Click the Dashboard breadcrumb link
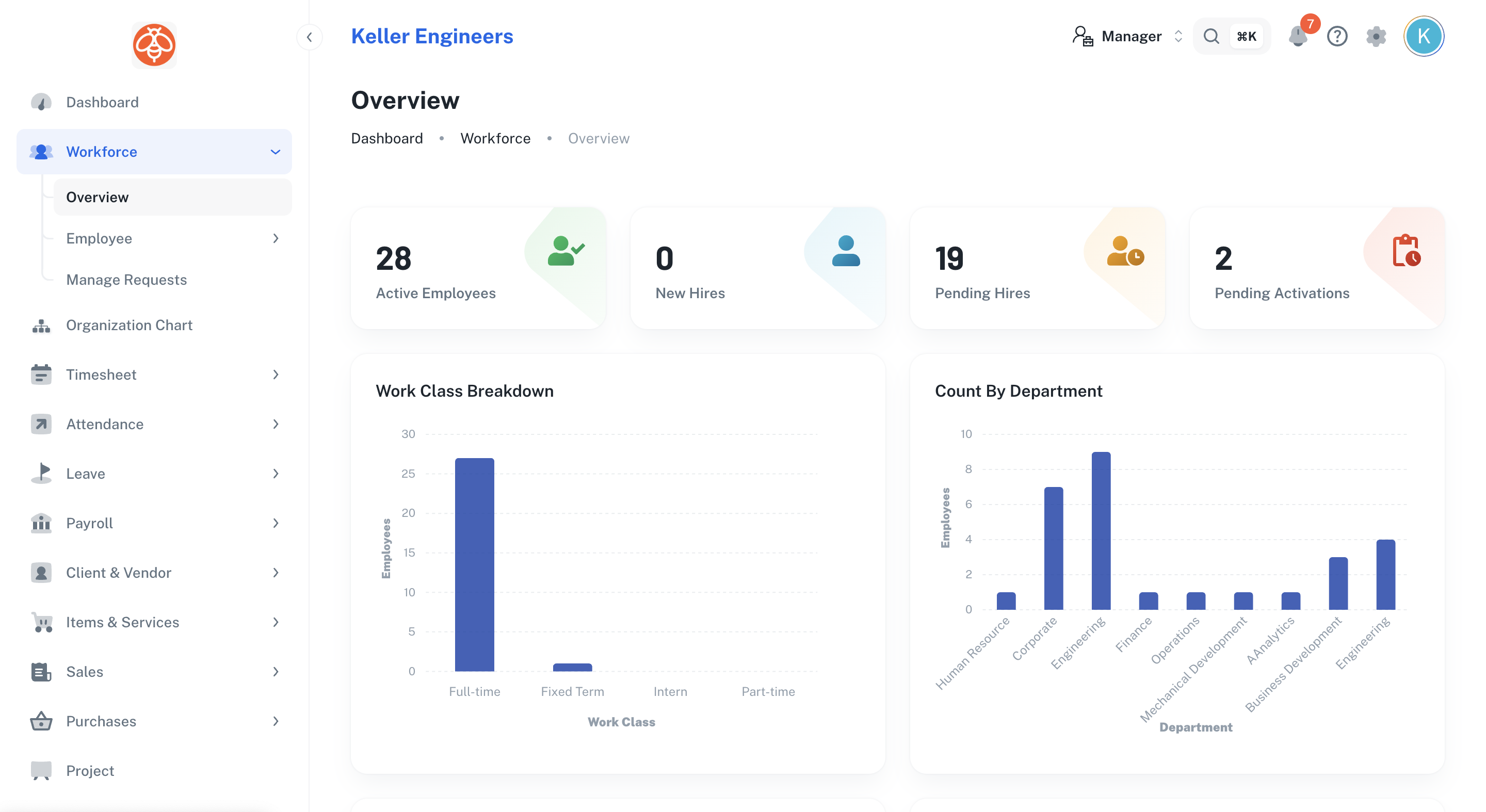 [387, 138]
